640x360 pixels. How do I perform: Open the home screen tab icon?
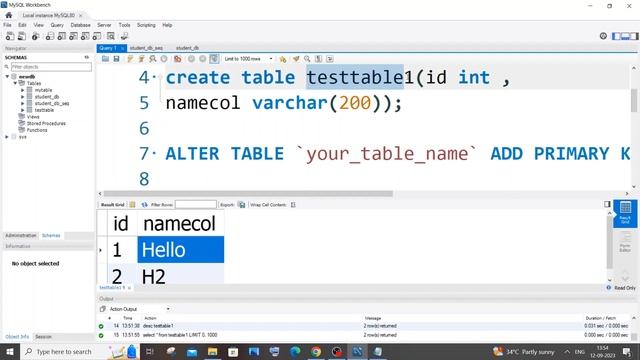point(9,15)
